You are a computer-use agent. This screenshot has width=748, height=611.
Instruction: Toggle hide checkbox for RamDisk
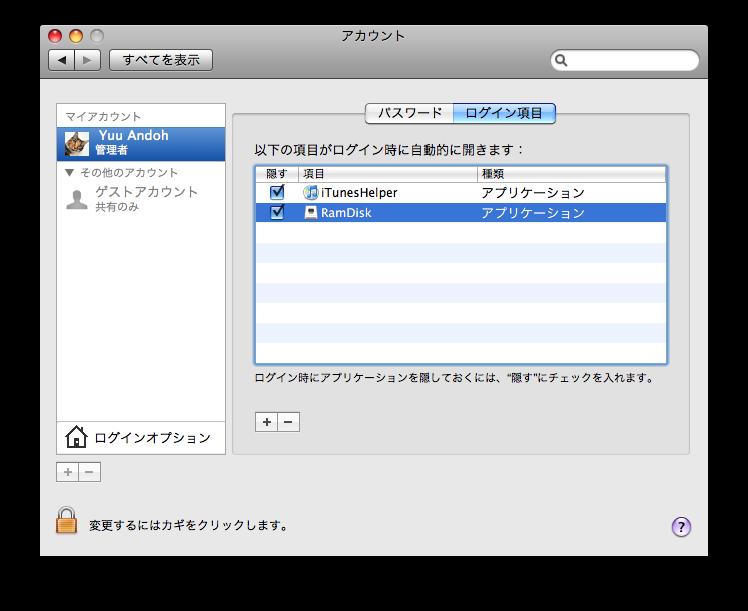click(x=277, y=212)
